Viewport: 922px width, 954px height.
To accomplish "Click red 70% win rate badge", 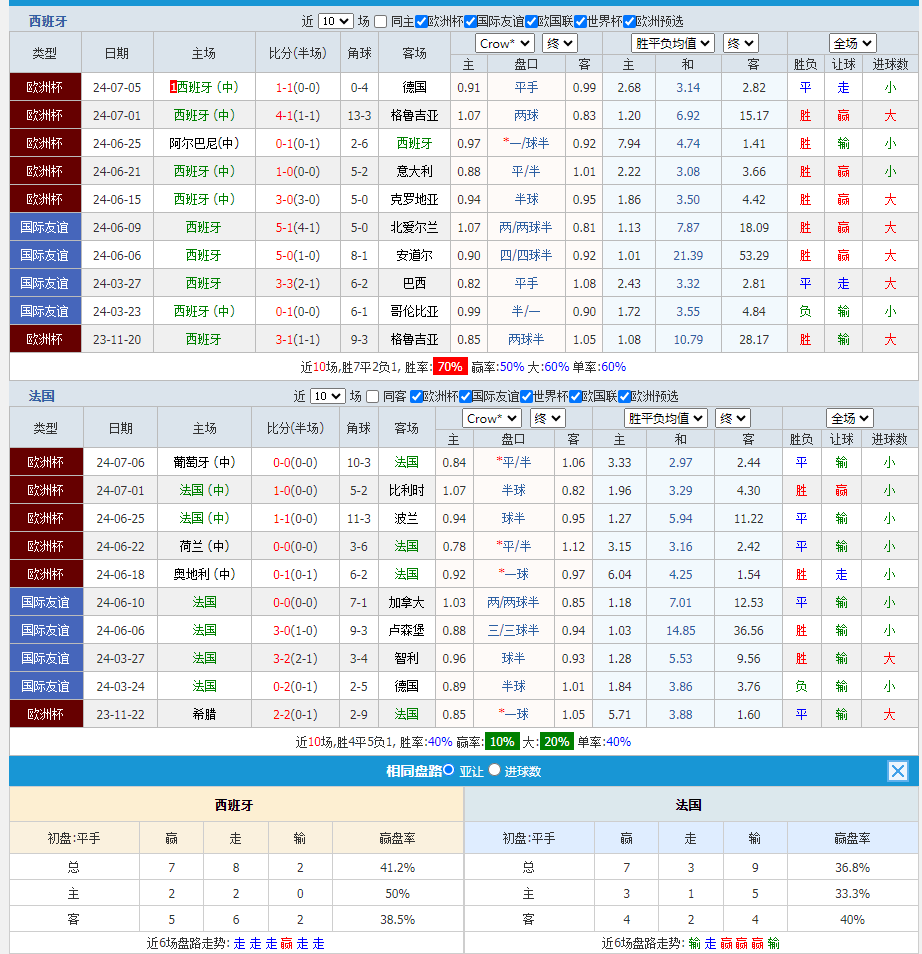I will tap(449, 367).
